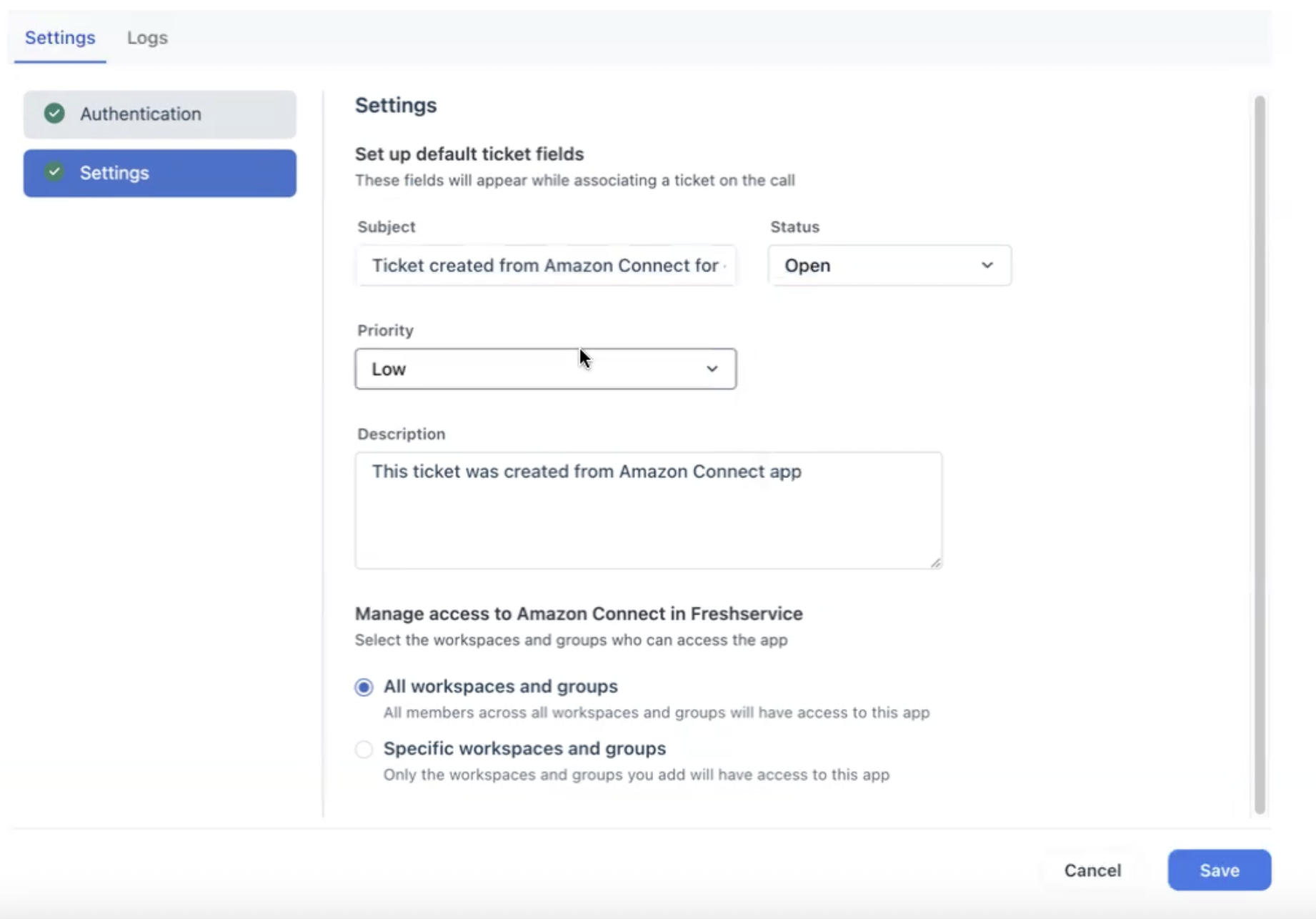The image size is (1316, 919).
Task: Click into the Subject input field
Action: 546,266
